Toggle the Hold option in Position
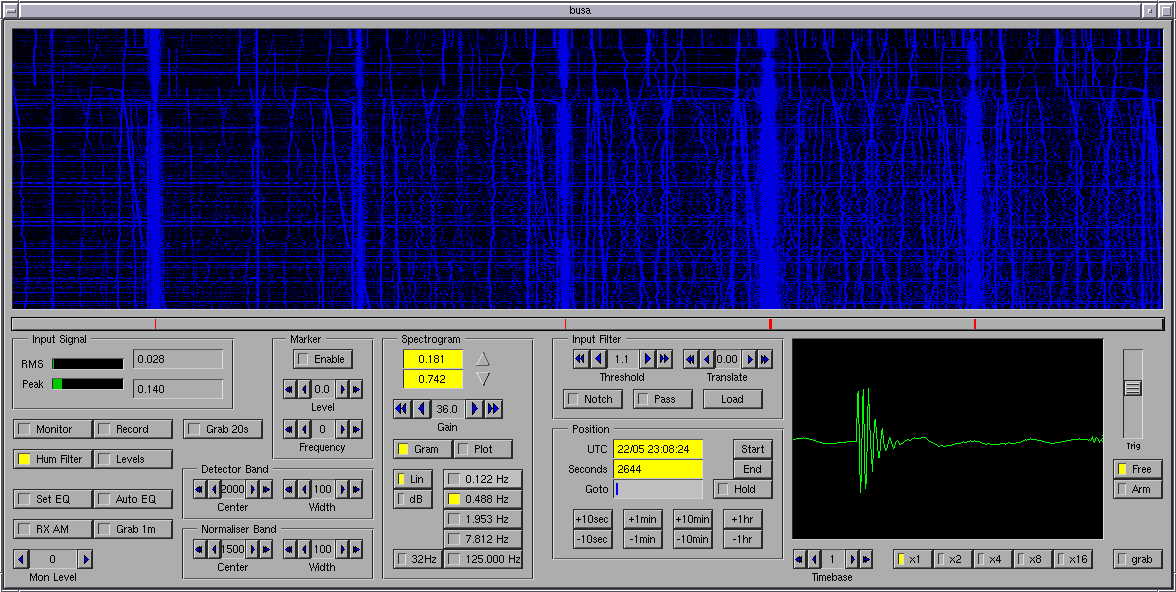This screenshot has width=1176, height=592. (742, 489)
